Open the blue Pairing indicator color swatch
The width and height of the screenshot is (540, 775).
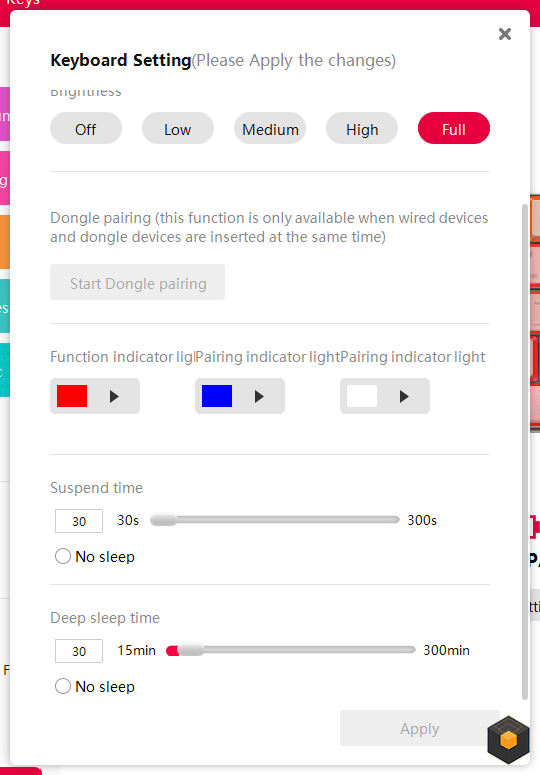[x=217, y=396]
